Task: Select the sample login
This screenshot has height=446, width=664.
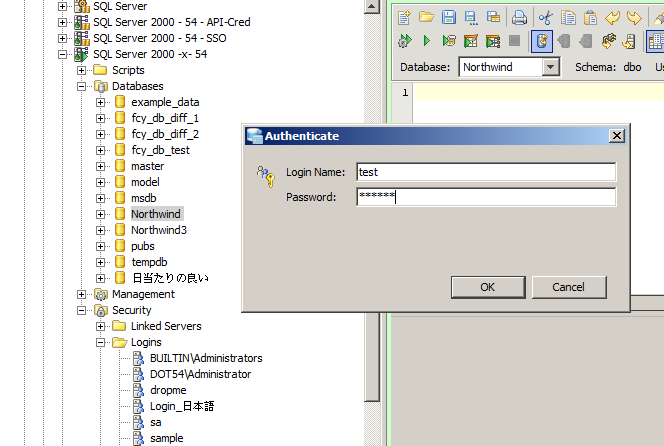Action: pos(166,438)
